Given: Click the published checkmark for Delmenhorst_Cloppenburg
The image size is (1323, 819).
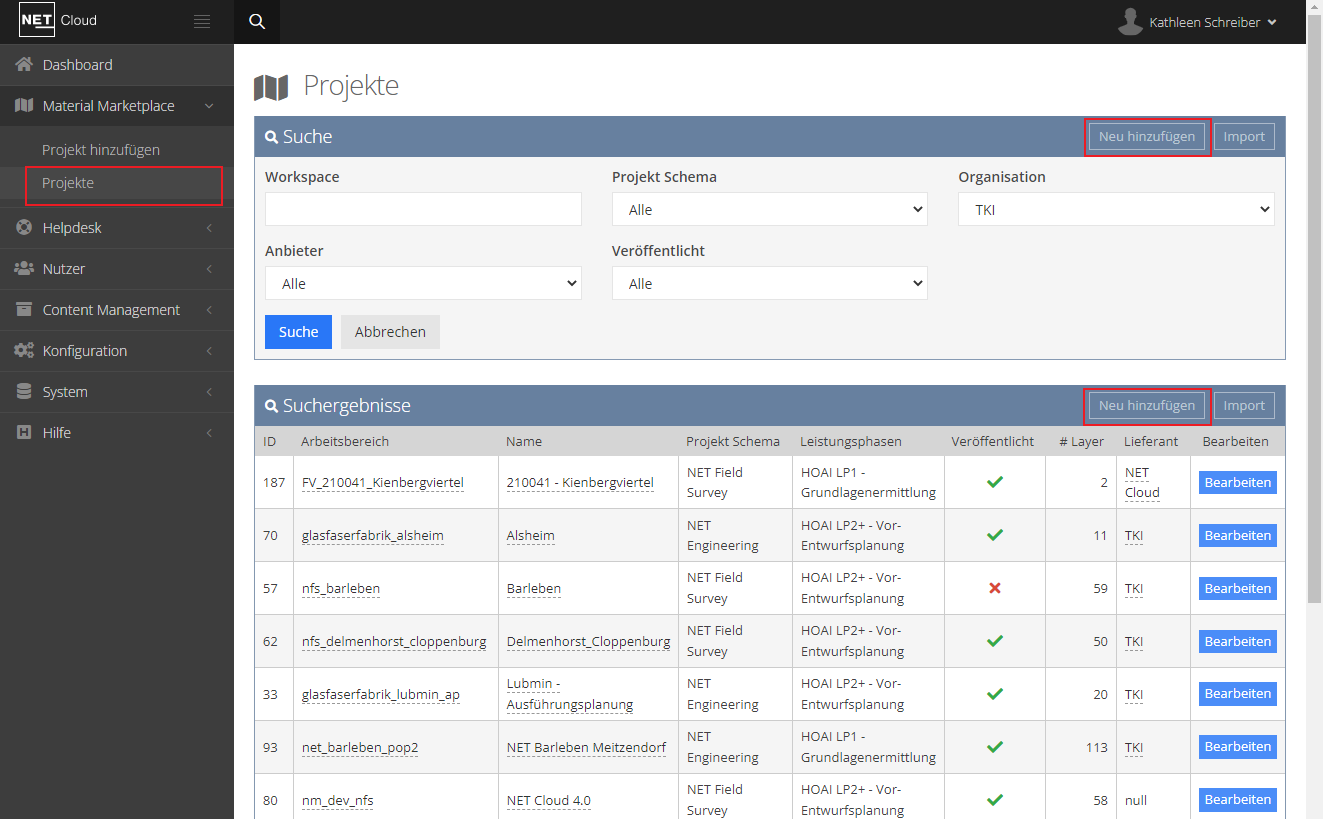Looking at the screenshot, I should click(994, 641).
